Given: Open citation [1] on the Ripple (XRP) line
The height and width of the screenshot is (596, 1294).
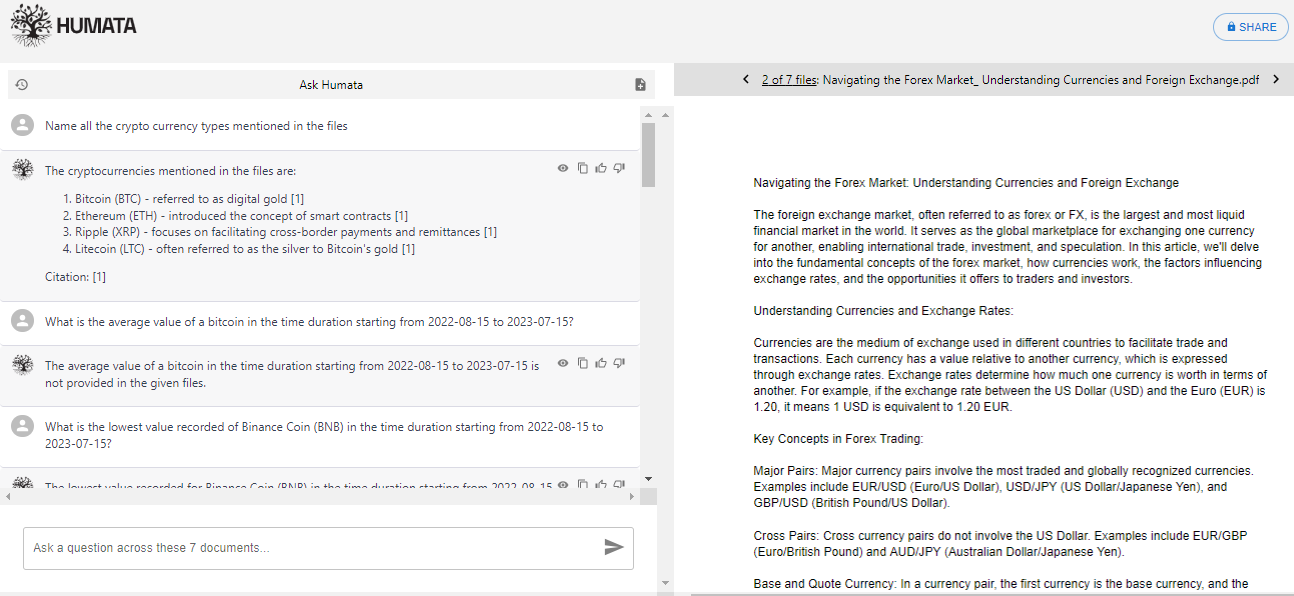Looking at the screenshot, I should [490, 232].
